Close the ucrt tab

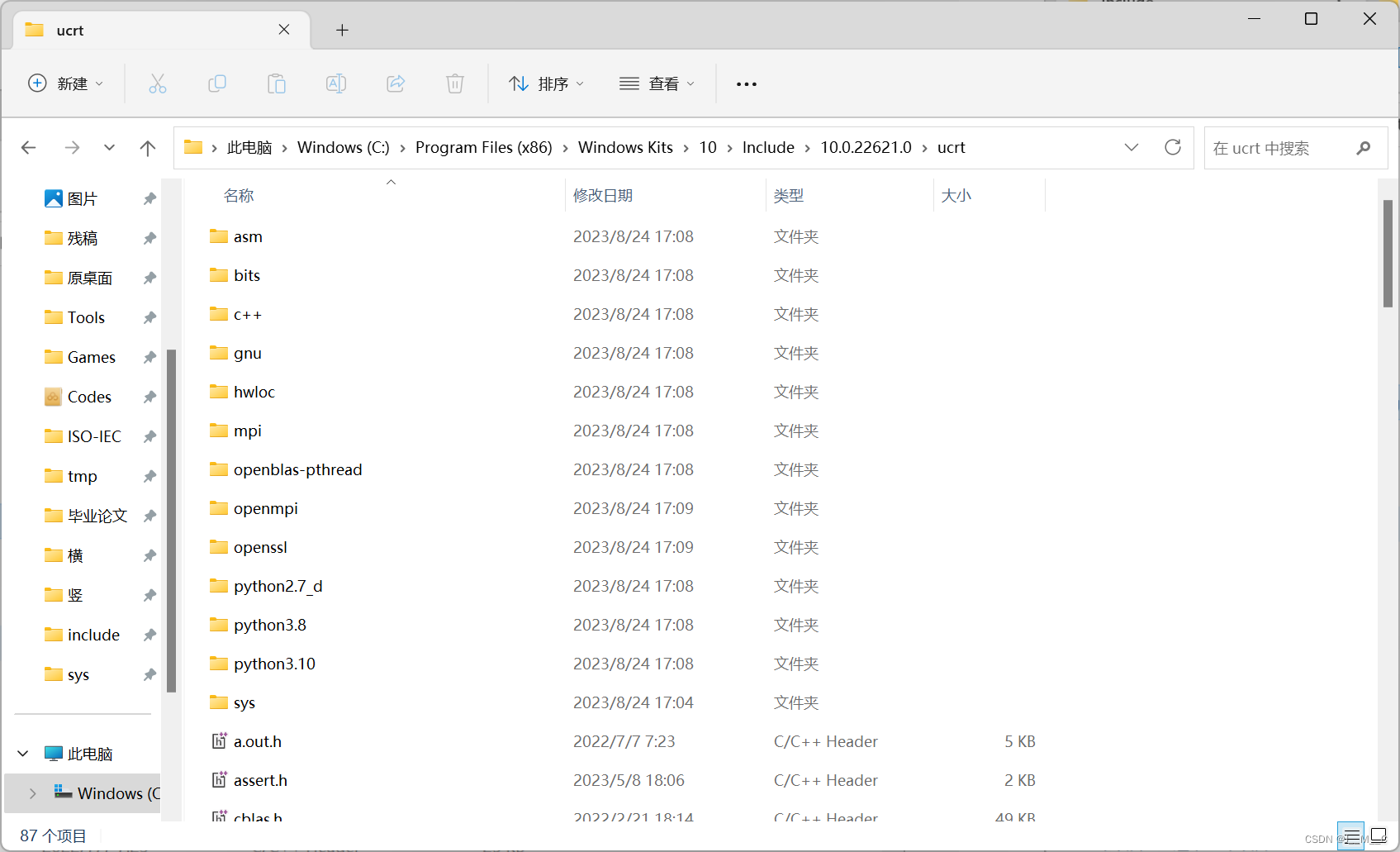pos(284,30)
